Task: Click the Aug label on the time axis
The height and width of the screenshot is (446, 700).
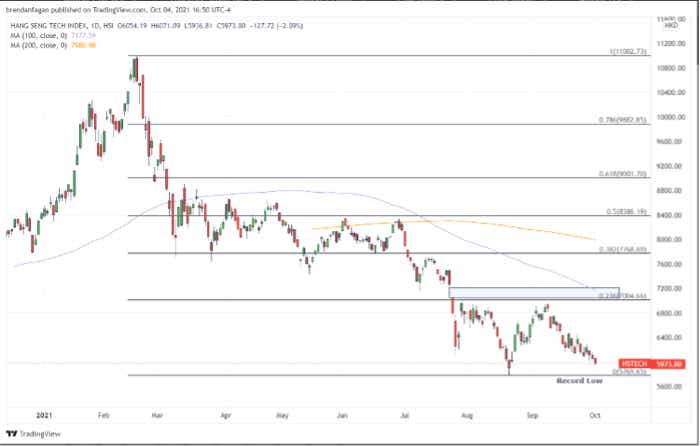Action: click(x=467, y=415)
